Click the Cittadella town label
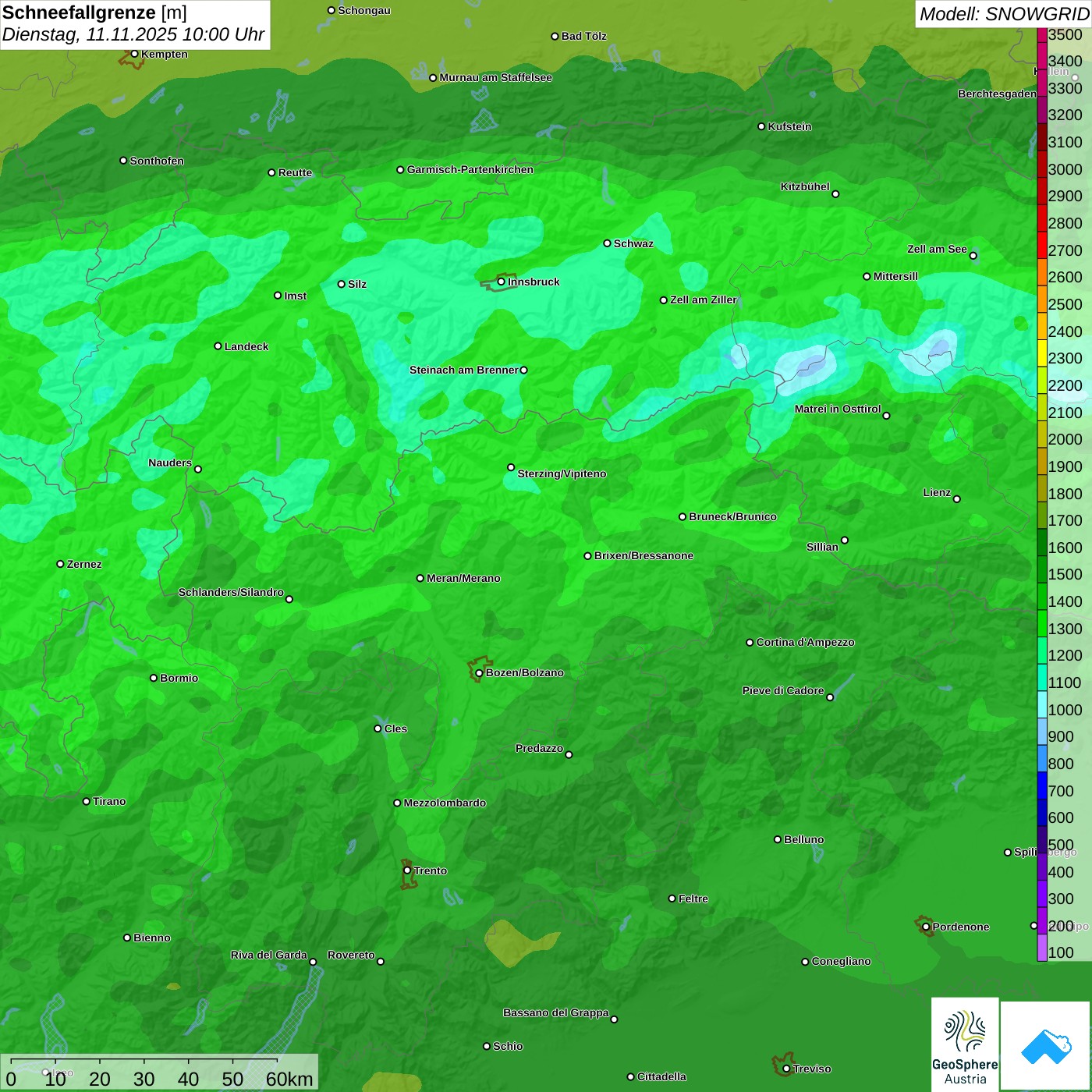 coord(661,1076)
